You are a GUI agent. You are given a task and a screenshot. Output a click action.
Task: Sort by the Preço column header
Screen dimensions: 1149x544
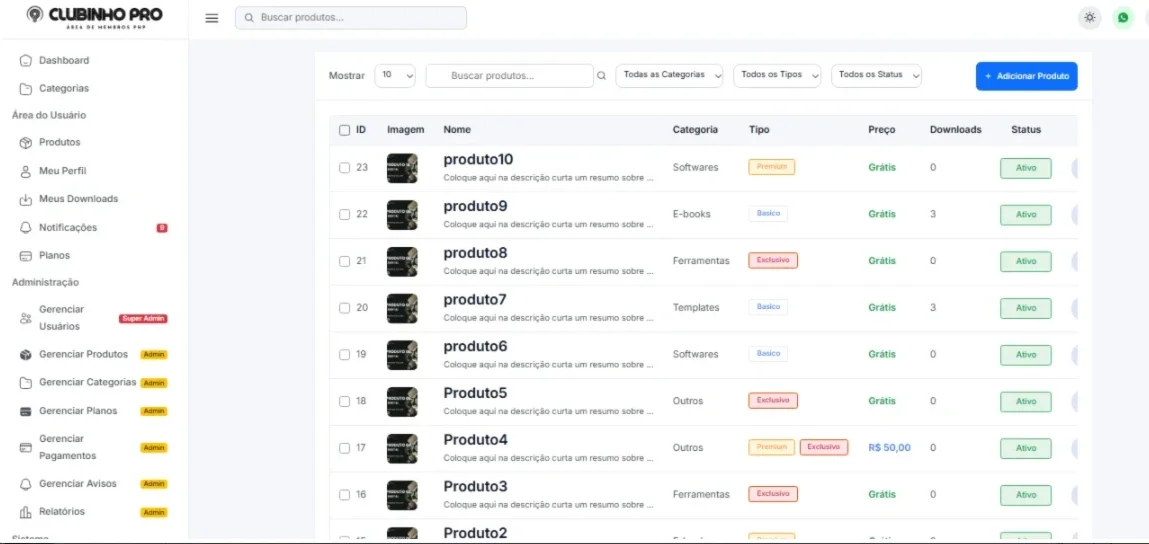[882, 130]
